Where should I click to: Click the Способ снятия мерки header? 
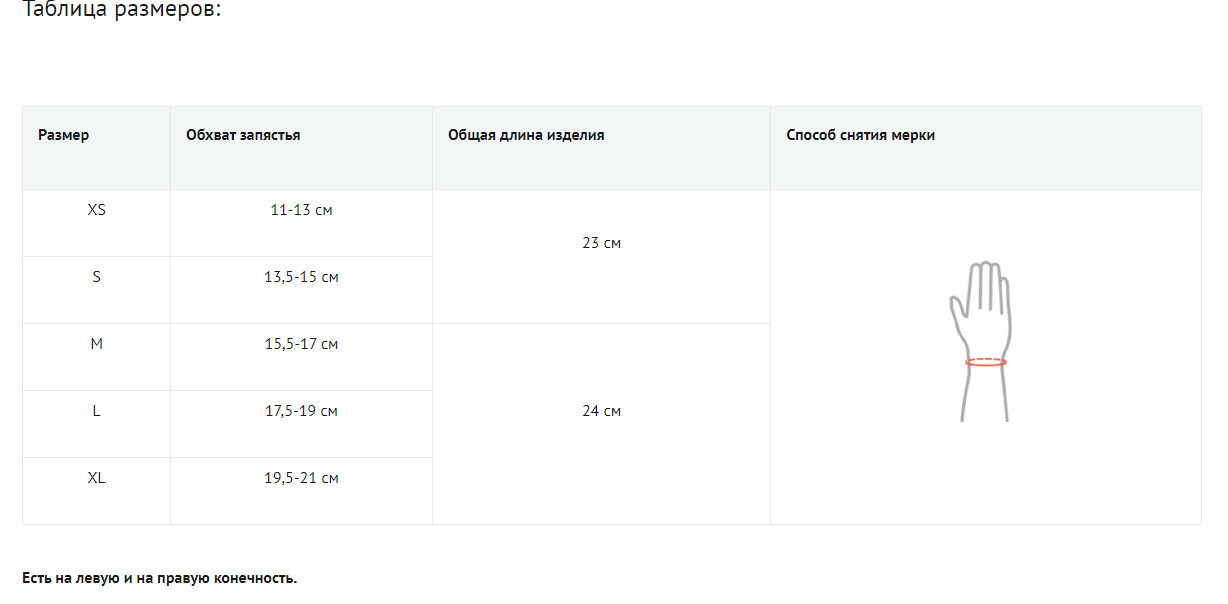tap(860, 135)
